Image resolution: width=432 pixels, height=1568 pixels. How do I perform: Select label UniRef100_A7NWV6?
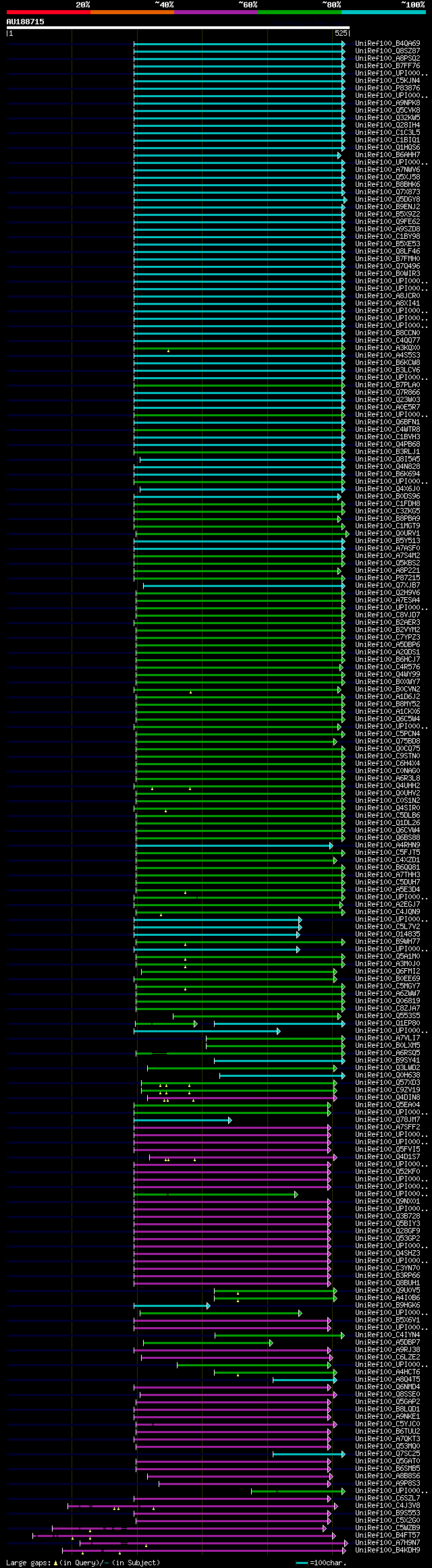[x=387, y=170]
